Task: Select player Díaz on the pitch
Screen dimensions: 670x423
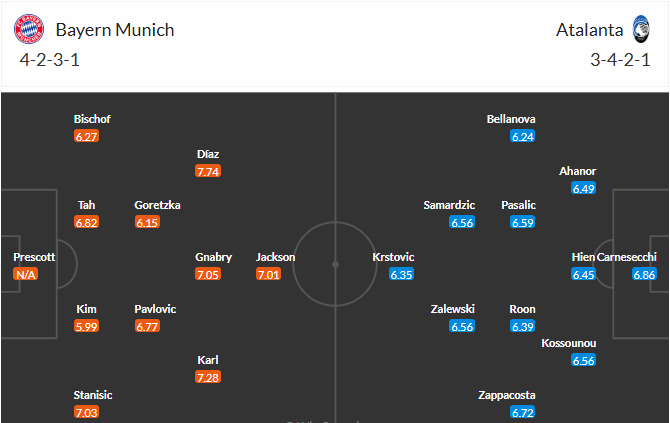Action: pyautogui.click(x=208, y=154)
